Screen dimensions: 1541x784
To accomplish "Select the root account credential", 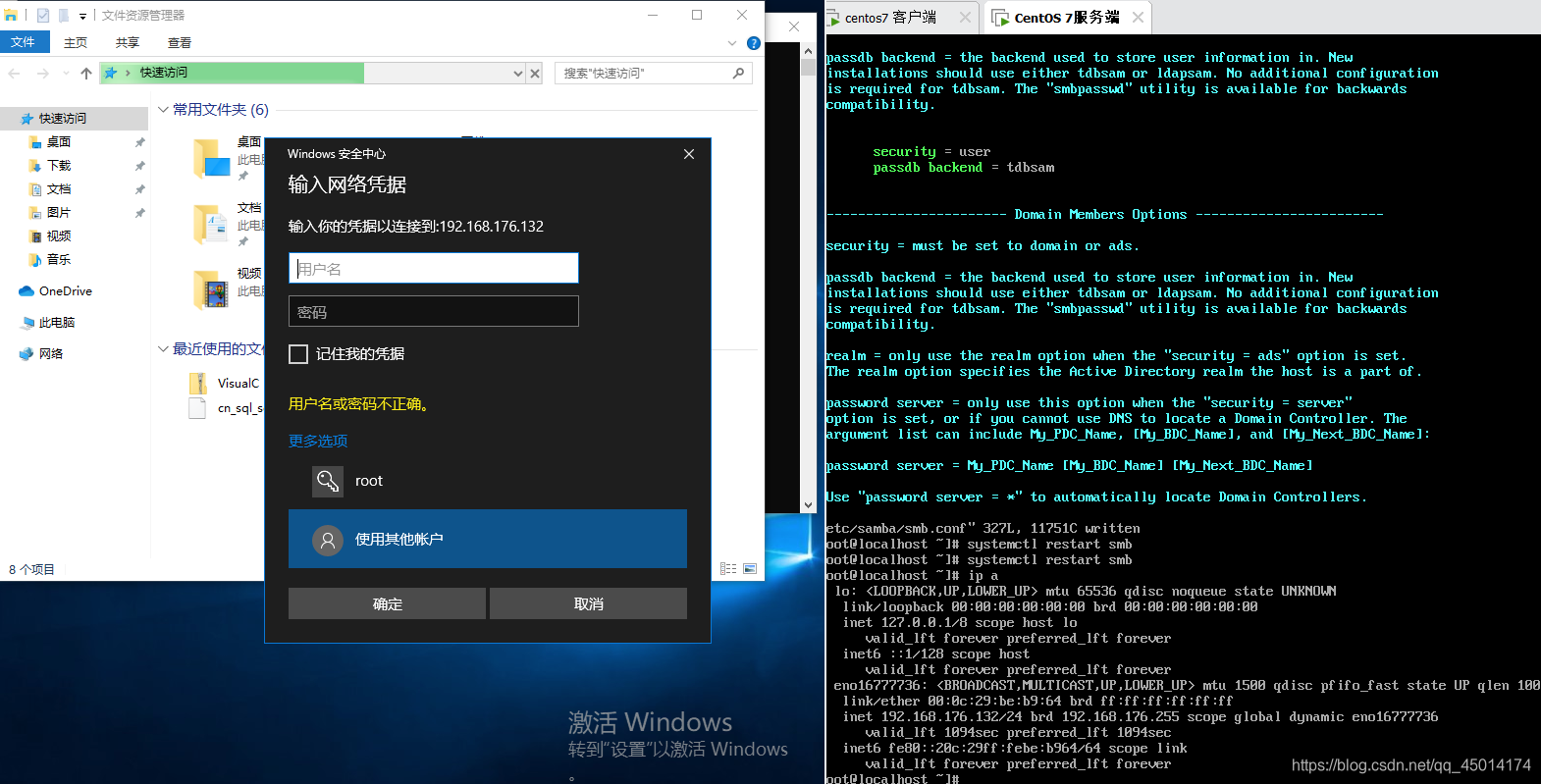I will pyautogui.click(x=488, y=481).
